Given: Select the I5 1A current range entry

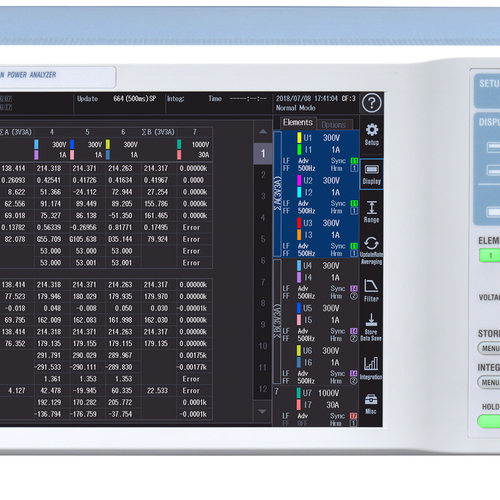Looking at the screenshot, I should [x=319, y=320].
